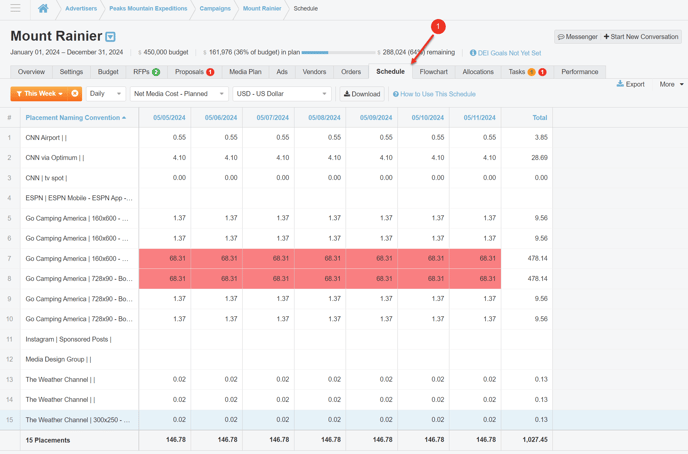688x454 pixels.
Task: Select the CNN Airport placement row
Action: pos(276,138)
